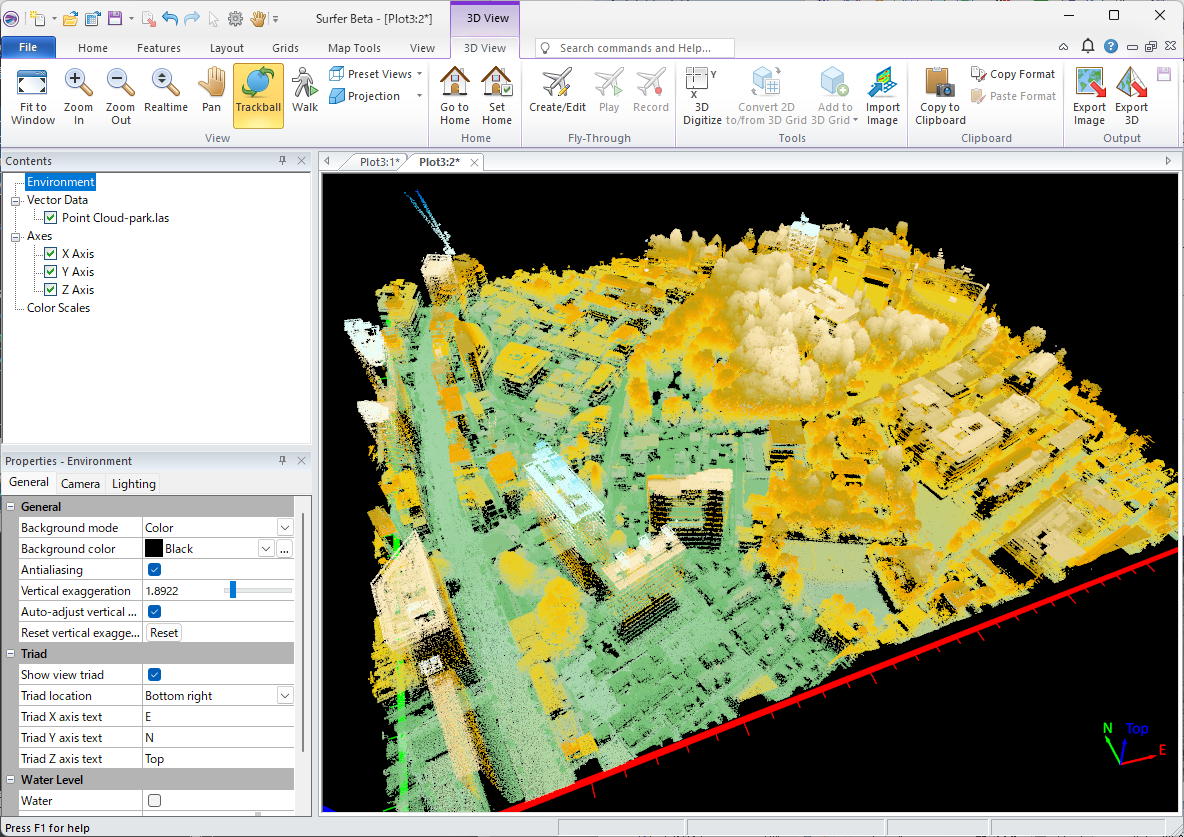
Task: Toggle the Z Axis checkbox
Action: (51, 290)
